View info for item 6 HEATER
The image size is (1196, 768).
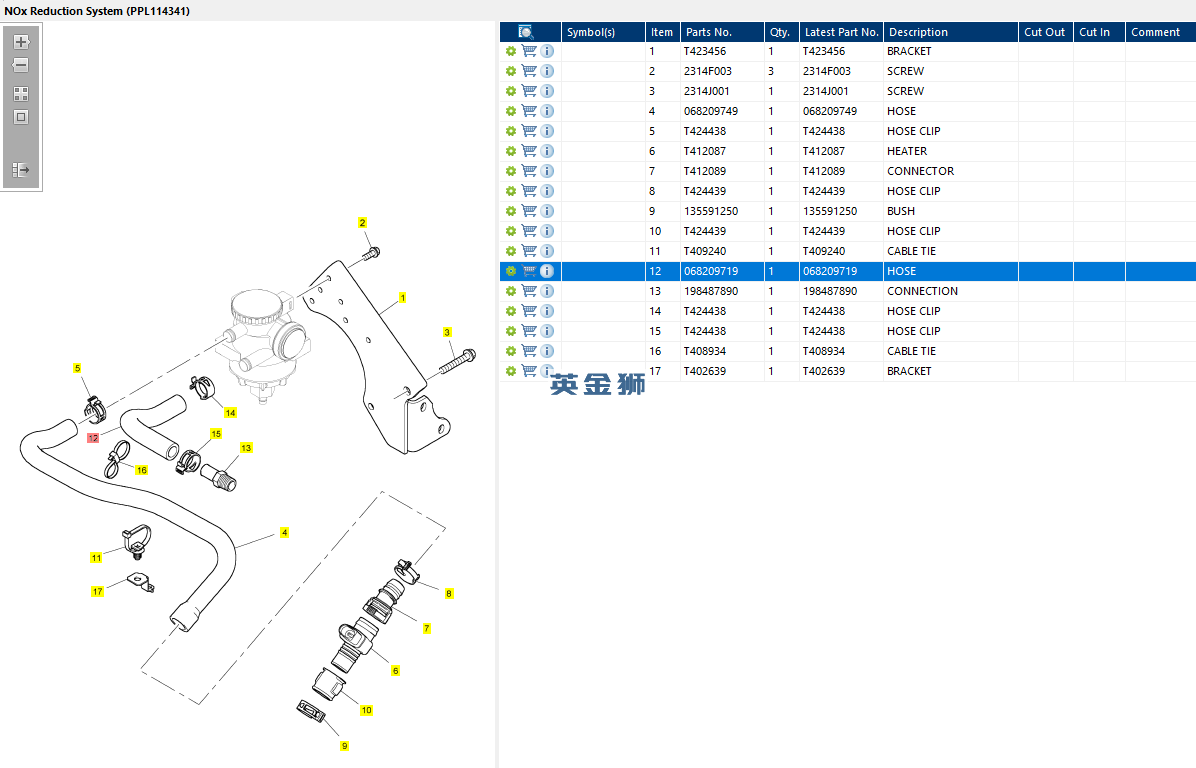(547, 151)
